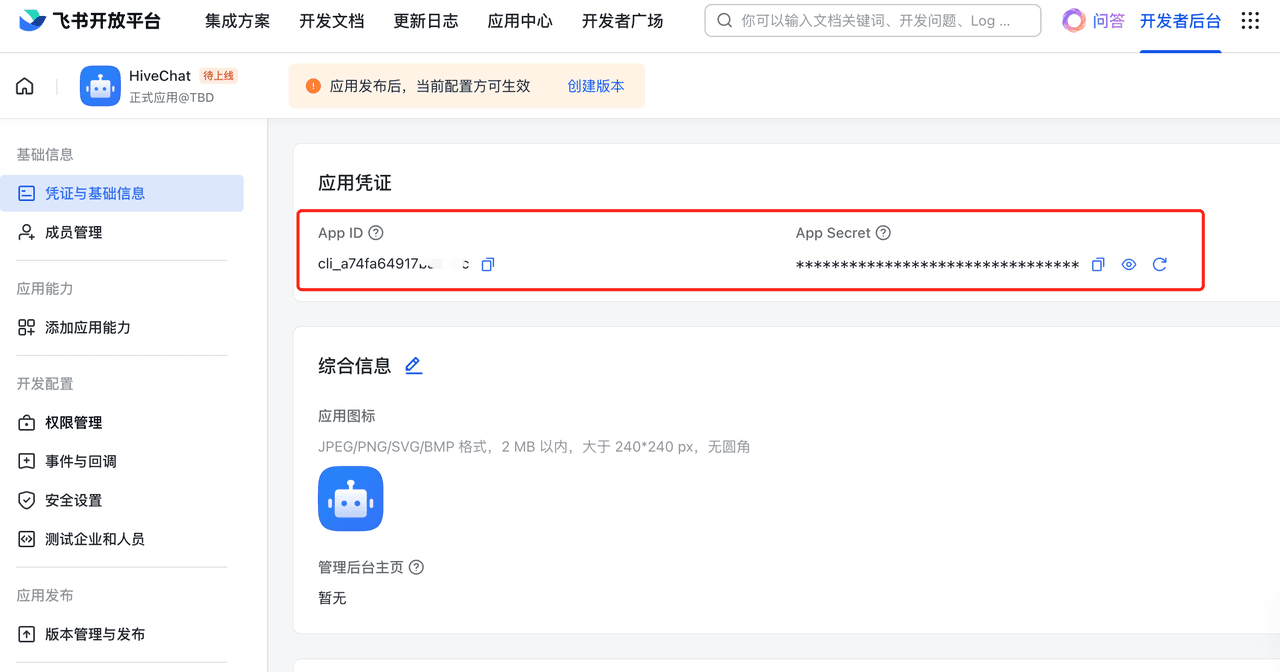
Task: Open 应用中心 menu
Action: click(520, 21)
